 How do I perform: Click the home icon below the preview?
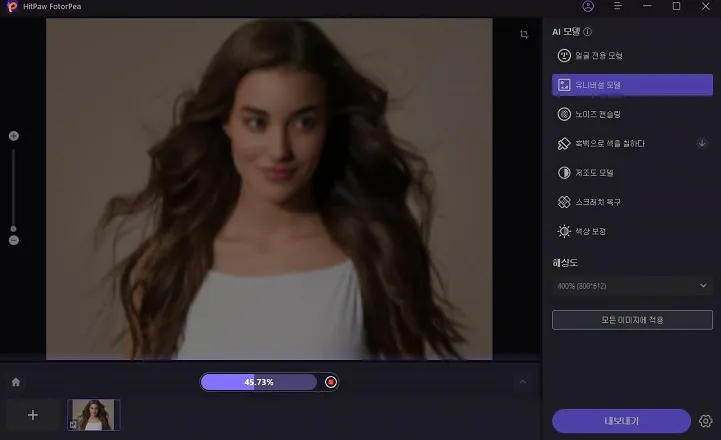(x=16, y=382)
